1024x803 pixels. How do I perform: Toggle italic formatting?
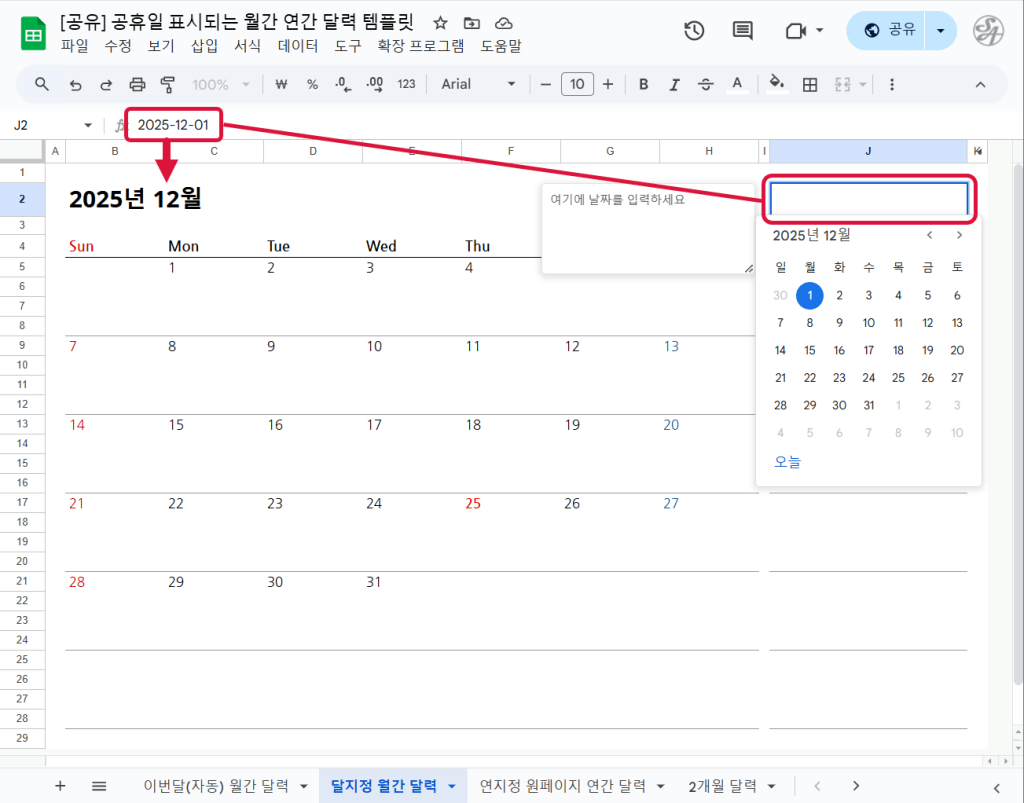pyautogui.click(x=674, y=85)
